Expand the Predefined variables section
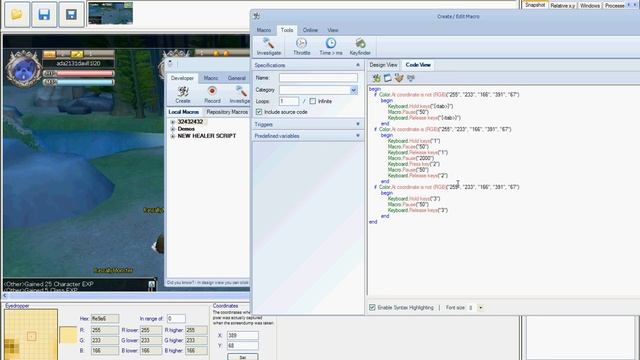This screenshot has height=360, width=640. [x=358, y=136]
